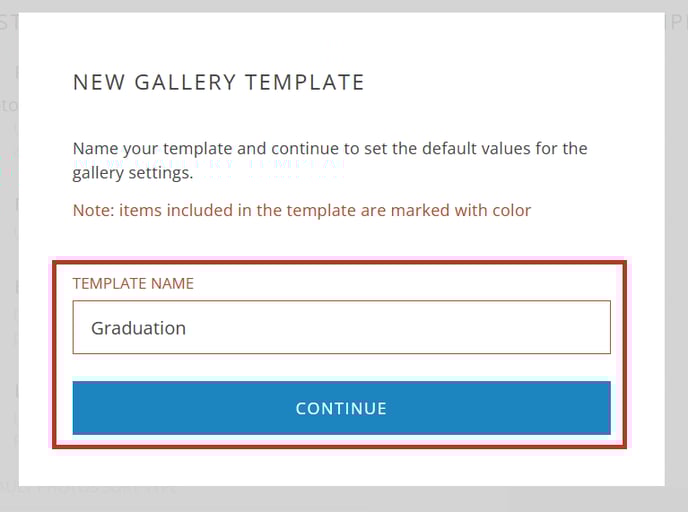This screenshot has width=688, height=512.
Task: Click the TEMPLATE NAME field label
Action: point(133,283)
